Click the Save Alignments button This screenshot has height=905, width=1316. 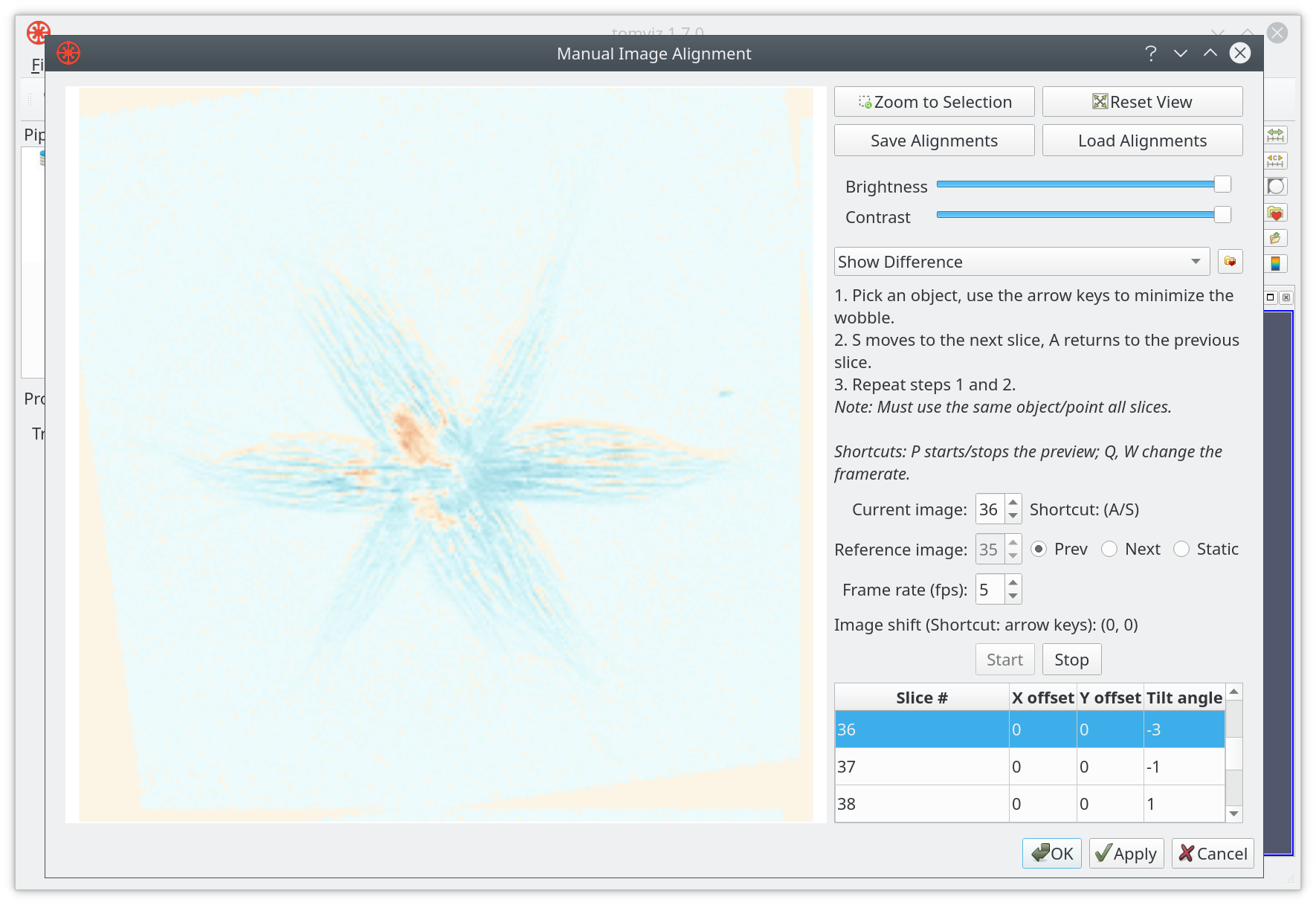[x=935, y=141]
